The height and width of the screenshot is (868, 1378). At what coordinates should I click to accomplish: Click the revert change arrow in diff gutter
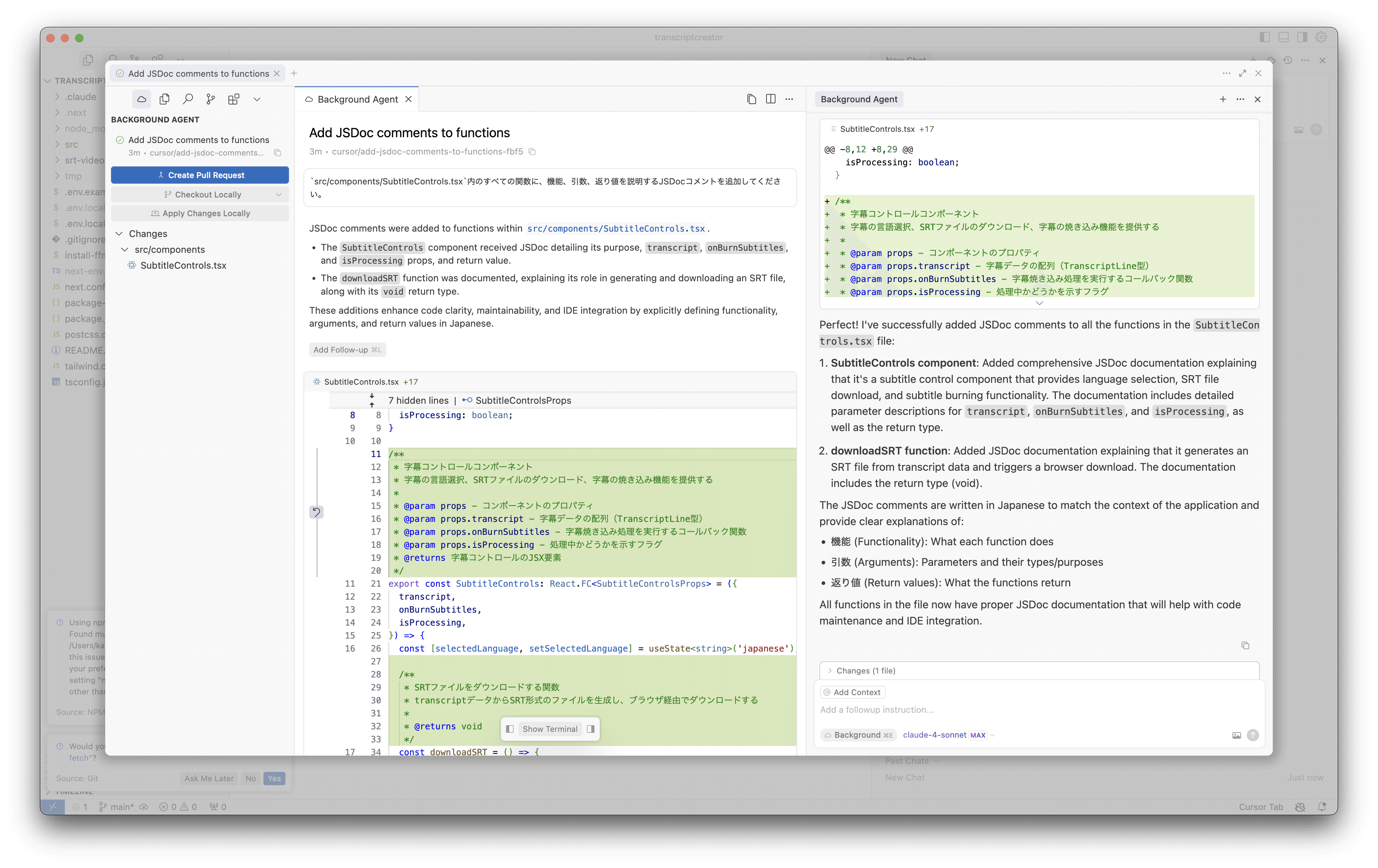[316, 512]
